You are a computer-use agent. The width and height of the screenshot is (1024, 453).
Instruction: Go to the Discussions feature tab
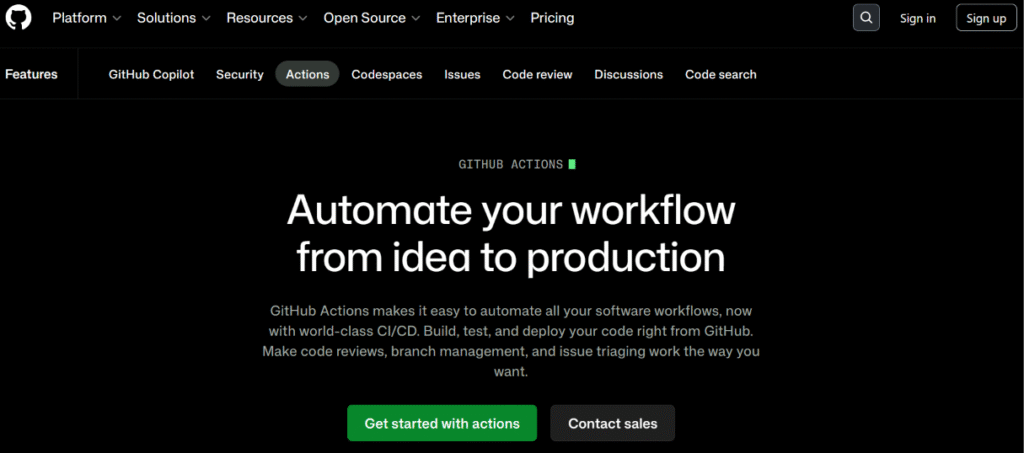point(628,74)
